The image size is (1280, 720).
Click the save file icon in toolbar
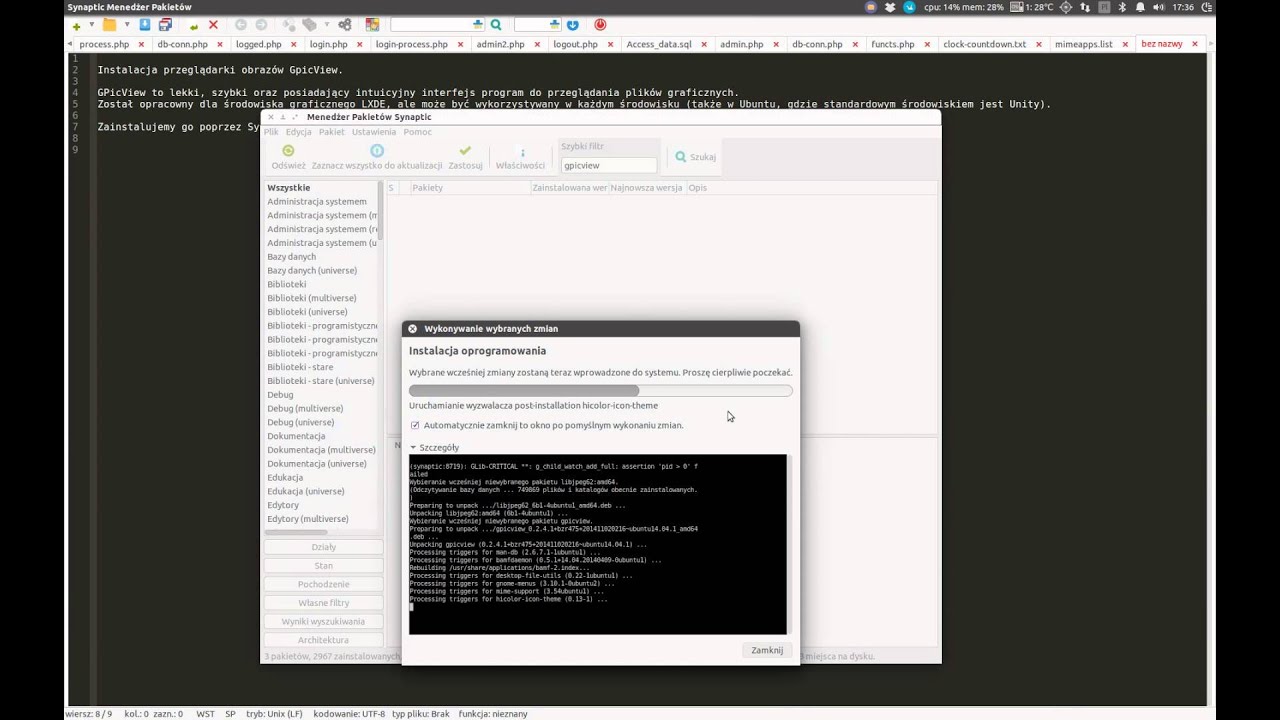(145, 24)
